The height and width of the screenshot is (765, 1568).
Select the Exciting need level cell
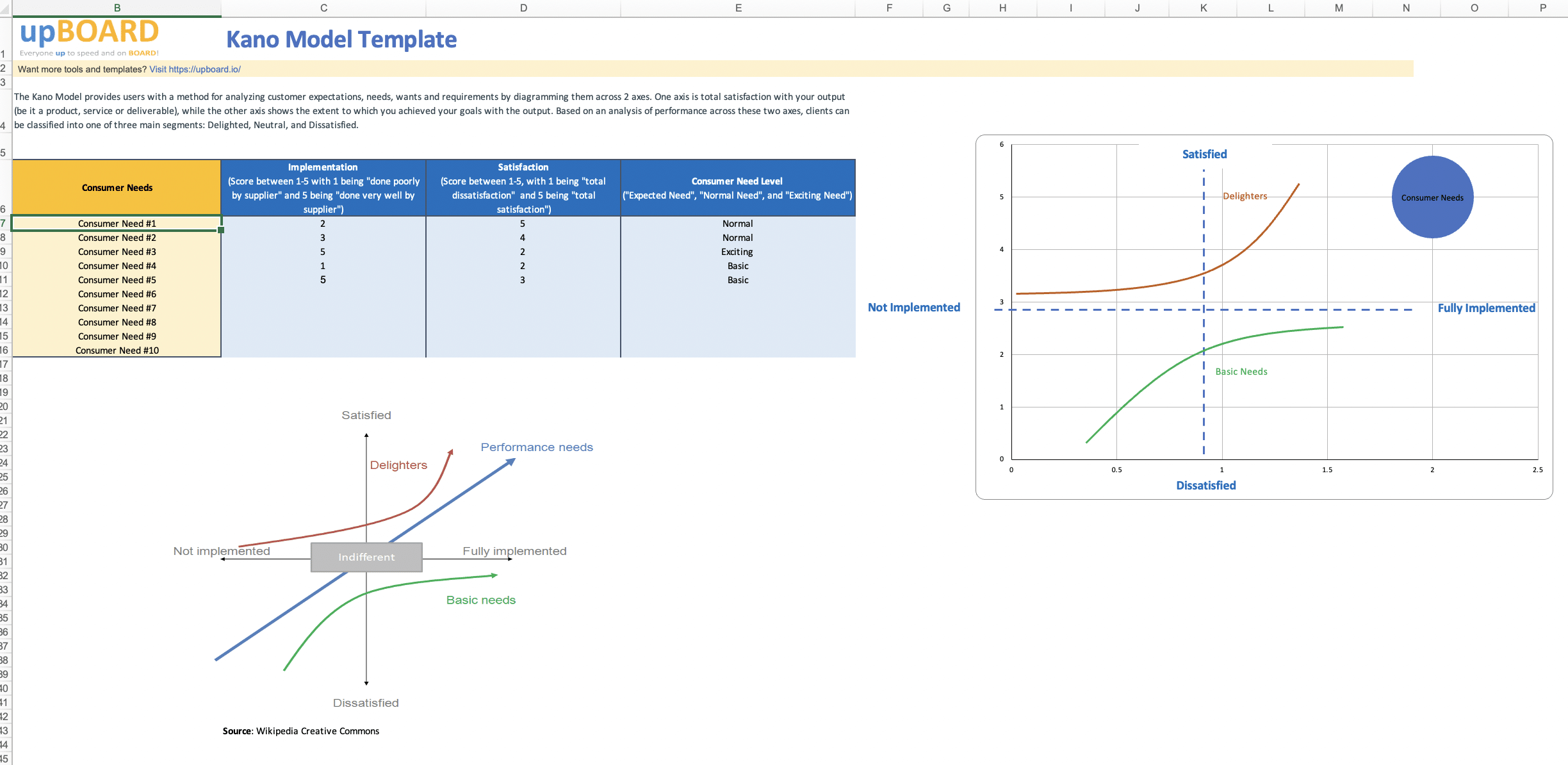(x=737, y=252)
